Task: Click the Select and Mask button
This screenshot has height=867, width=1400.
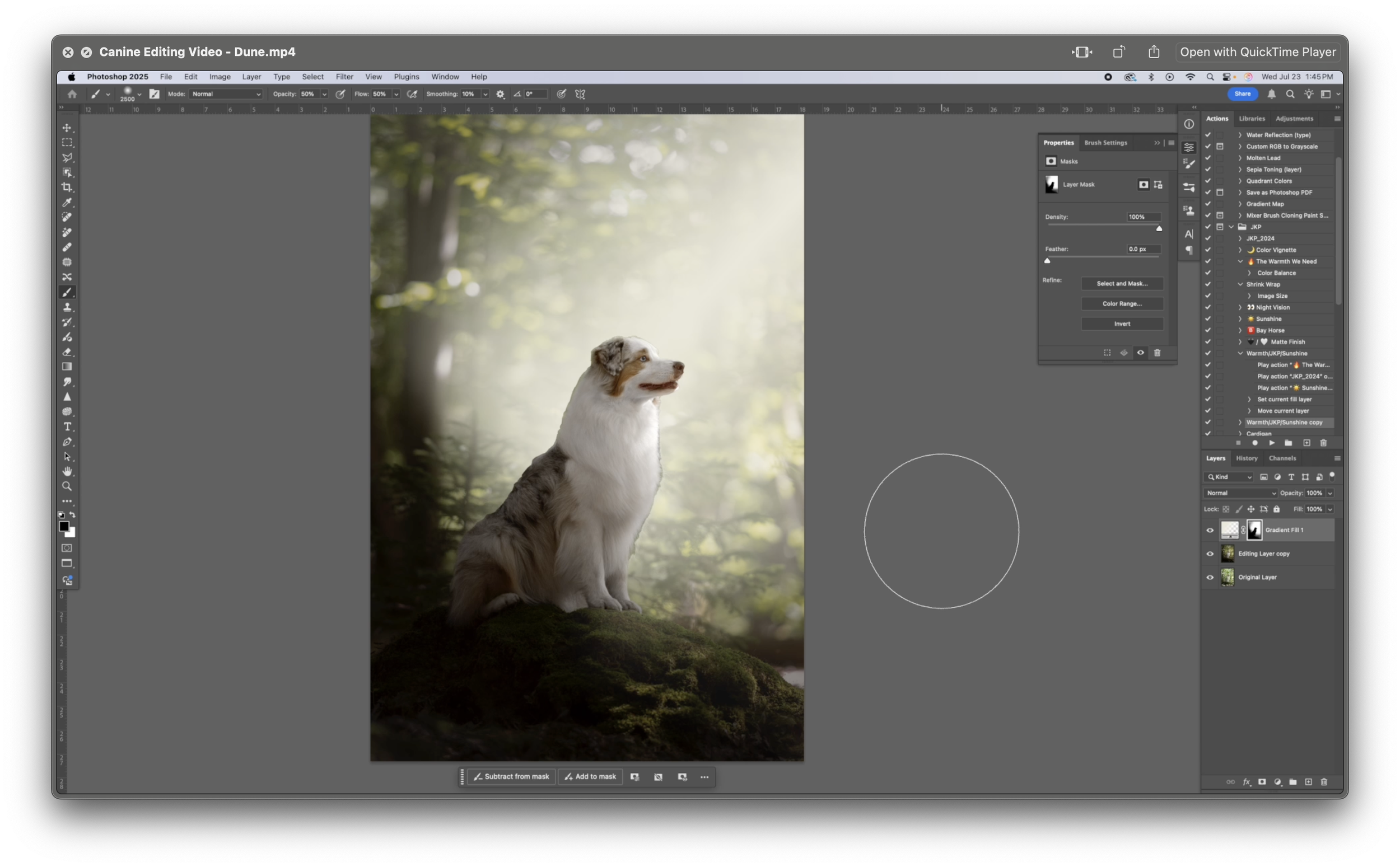Action: (x=1122, y=284)
